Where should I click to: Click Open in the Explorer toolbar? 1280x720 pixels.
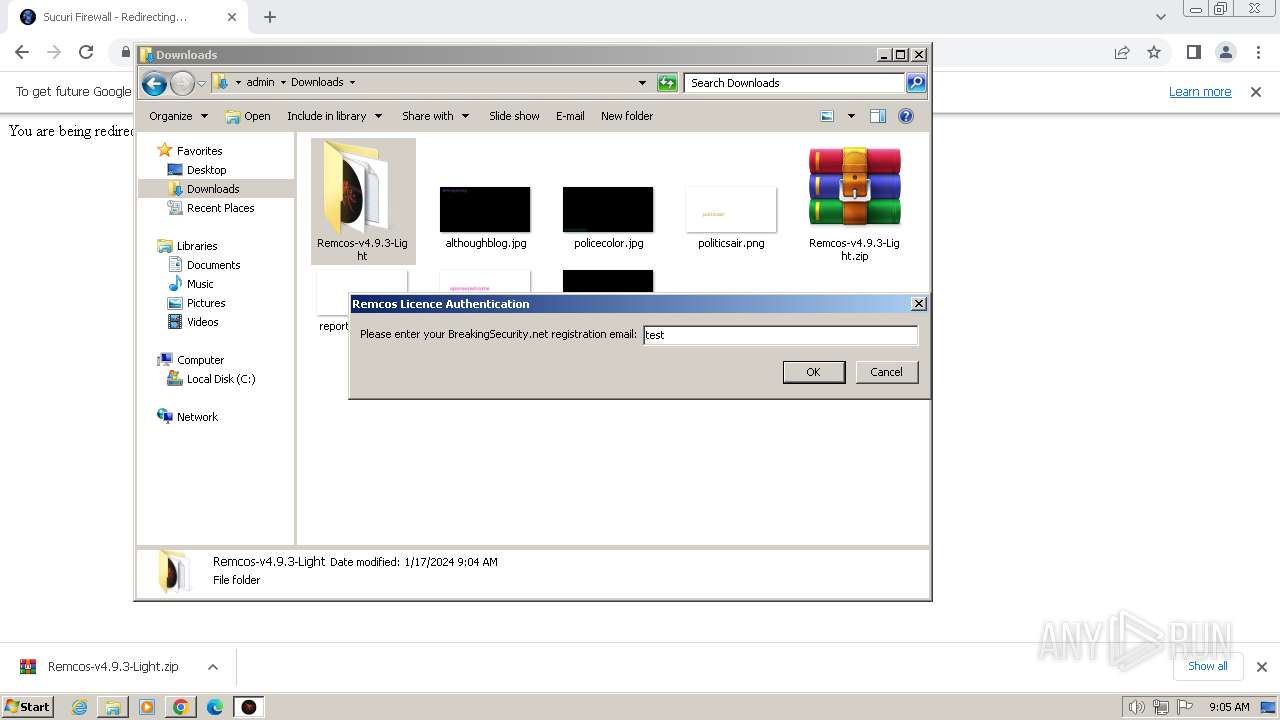pyautogui.click(x=248, y=116)
